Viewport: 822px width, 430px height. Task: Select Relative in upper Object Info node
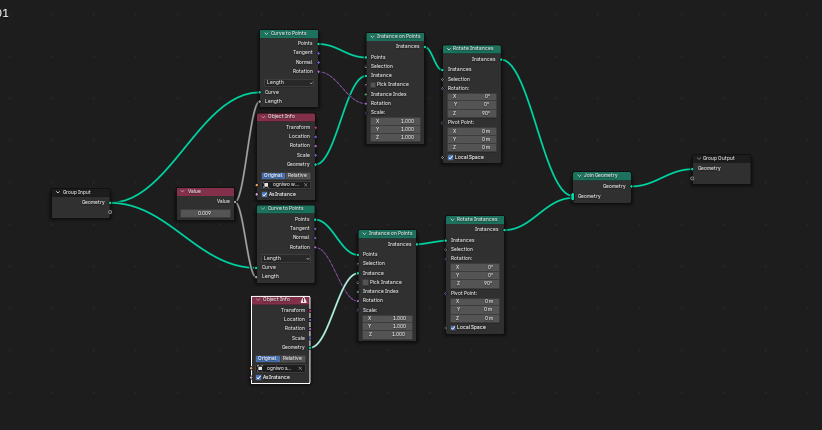click(x=297, y=175)
